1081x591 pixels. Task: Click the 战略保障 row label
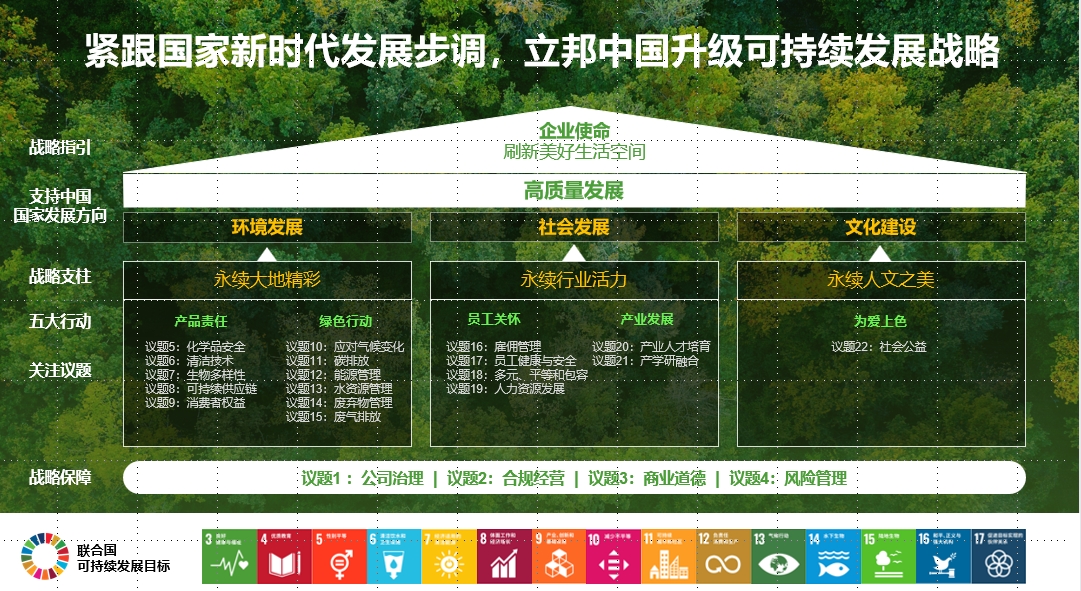[60, 477]
